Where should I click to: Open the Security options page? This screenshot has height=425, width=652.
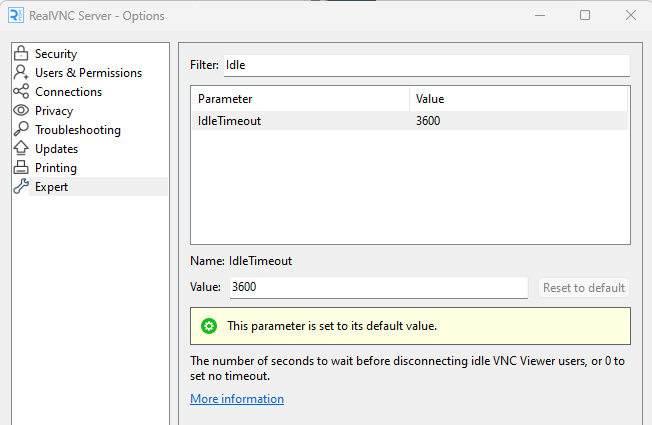(56, 54)
